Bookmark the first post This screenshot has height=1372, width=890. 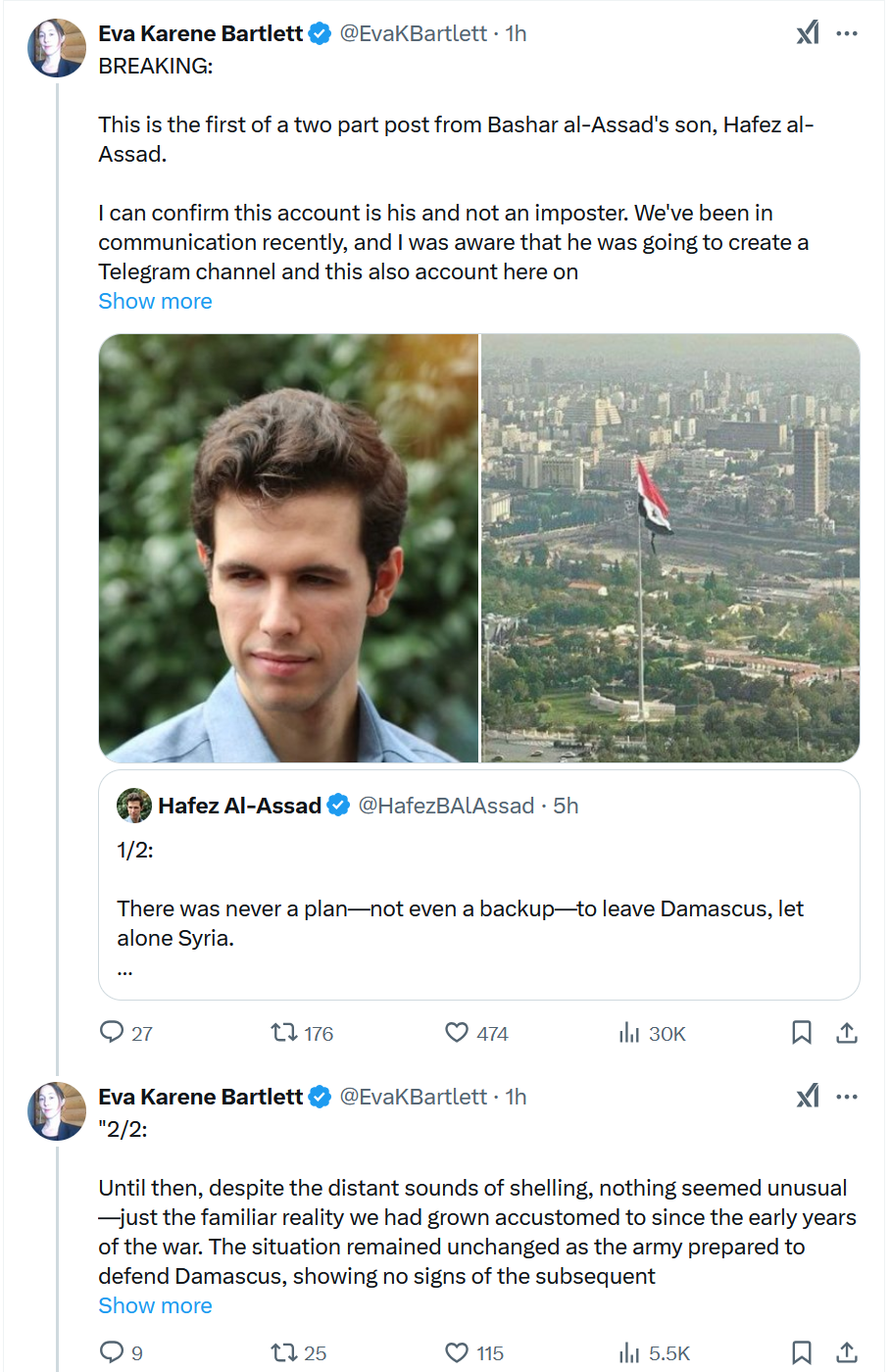coord(801,1032)
